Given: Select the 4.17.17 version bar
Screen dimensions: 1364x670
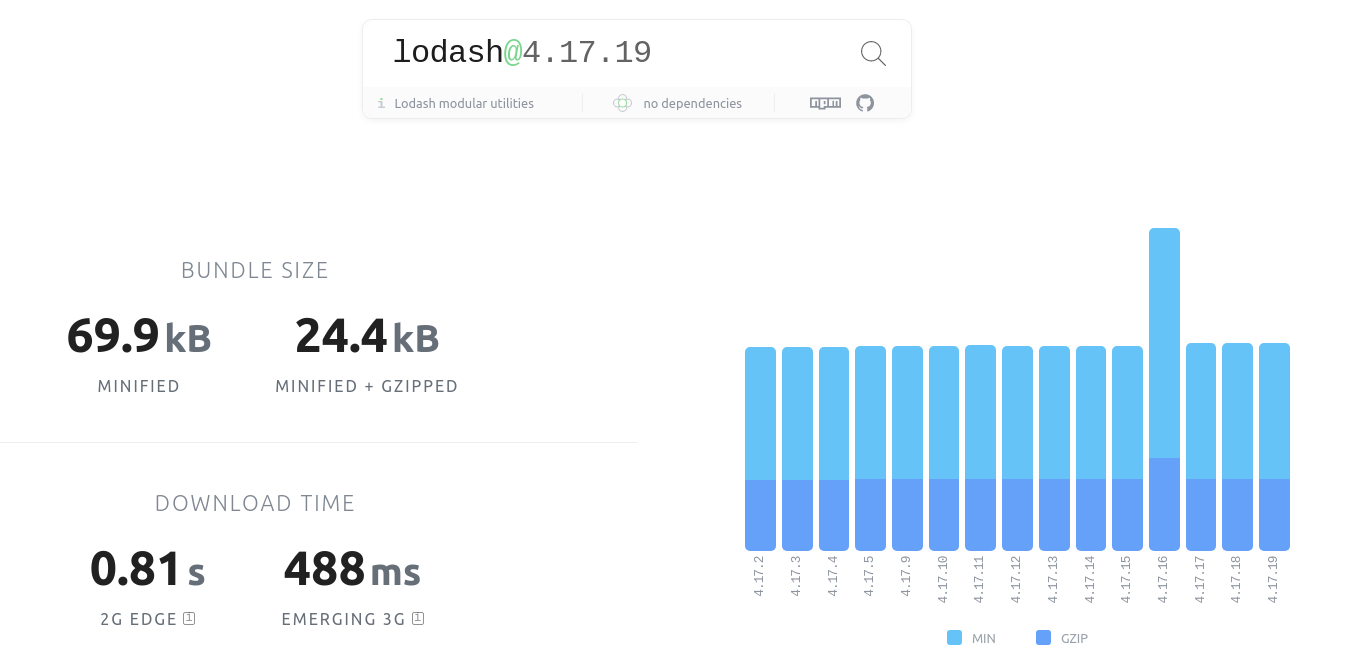Looking at the screenshot, I should (1201, 447).
